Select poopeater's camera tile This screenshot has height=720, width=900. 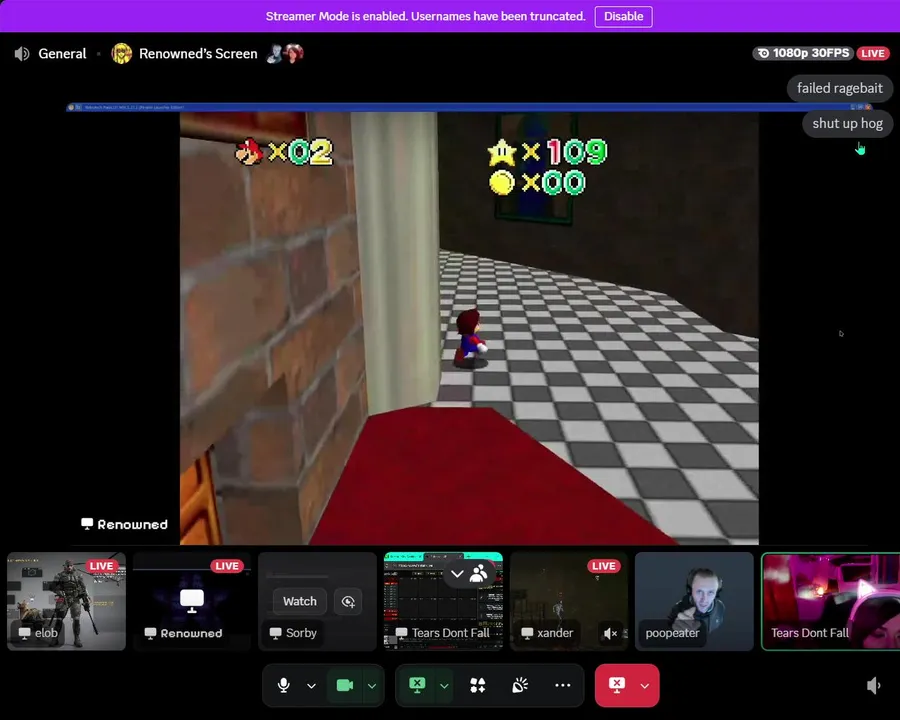click(x=694, y=601)
